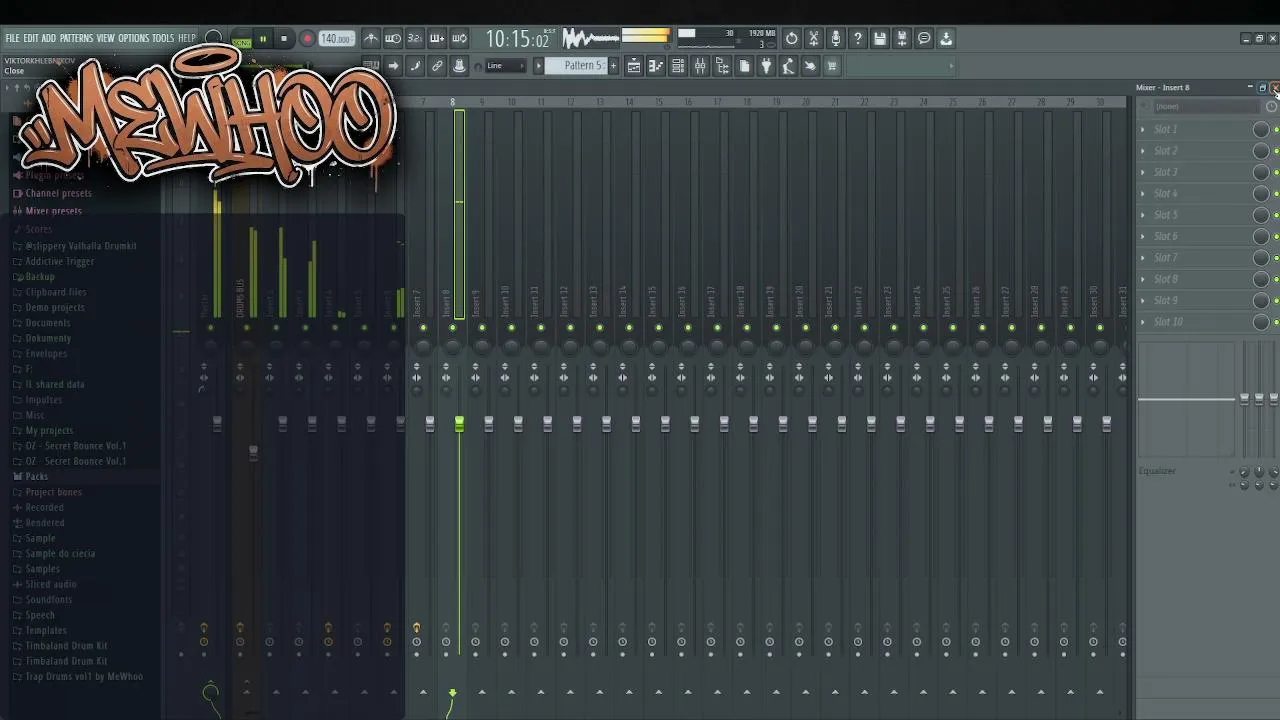Click the microphone one-click recording icon
Image resolution: width=1280 pixels, height=720 pixels.
[836, 39]
